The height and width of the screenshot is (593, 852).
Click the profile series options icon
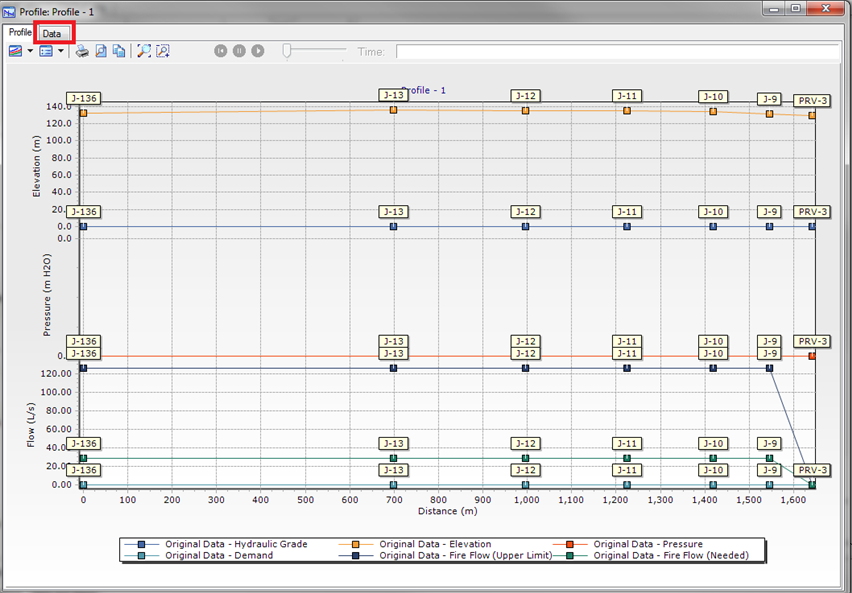[x=46, y=51]
